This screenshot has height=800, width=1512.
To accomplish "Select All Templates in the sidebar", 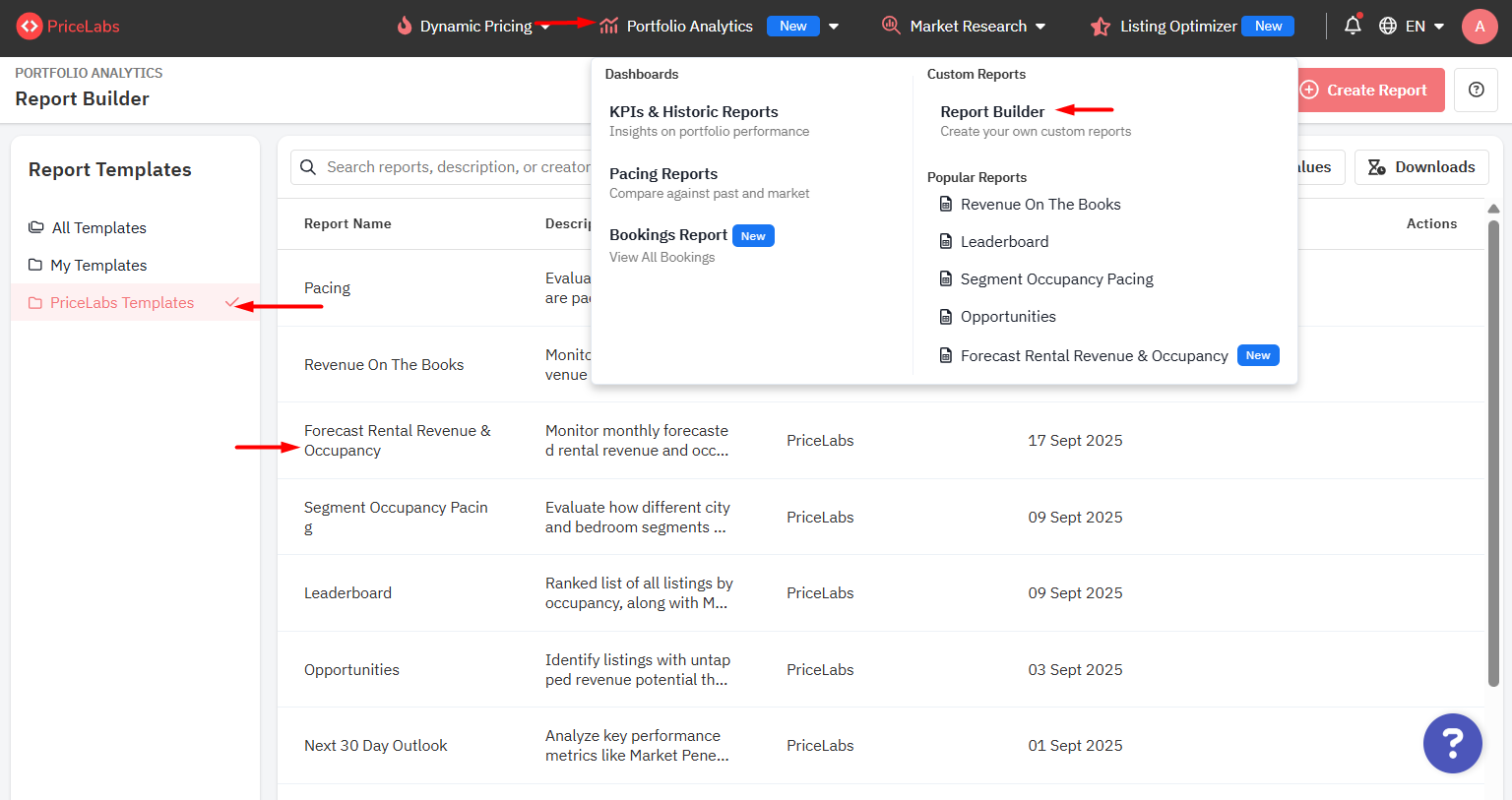I will pyautogui.click(x=98, y=228).
